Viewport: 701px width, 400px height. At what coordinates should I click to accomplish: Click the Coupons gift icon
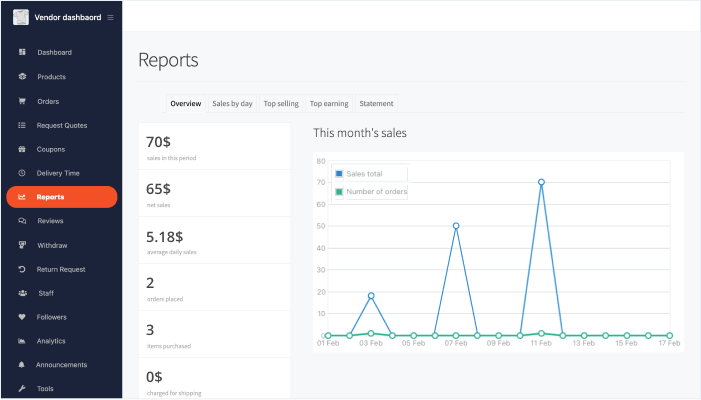click(21, 149)
